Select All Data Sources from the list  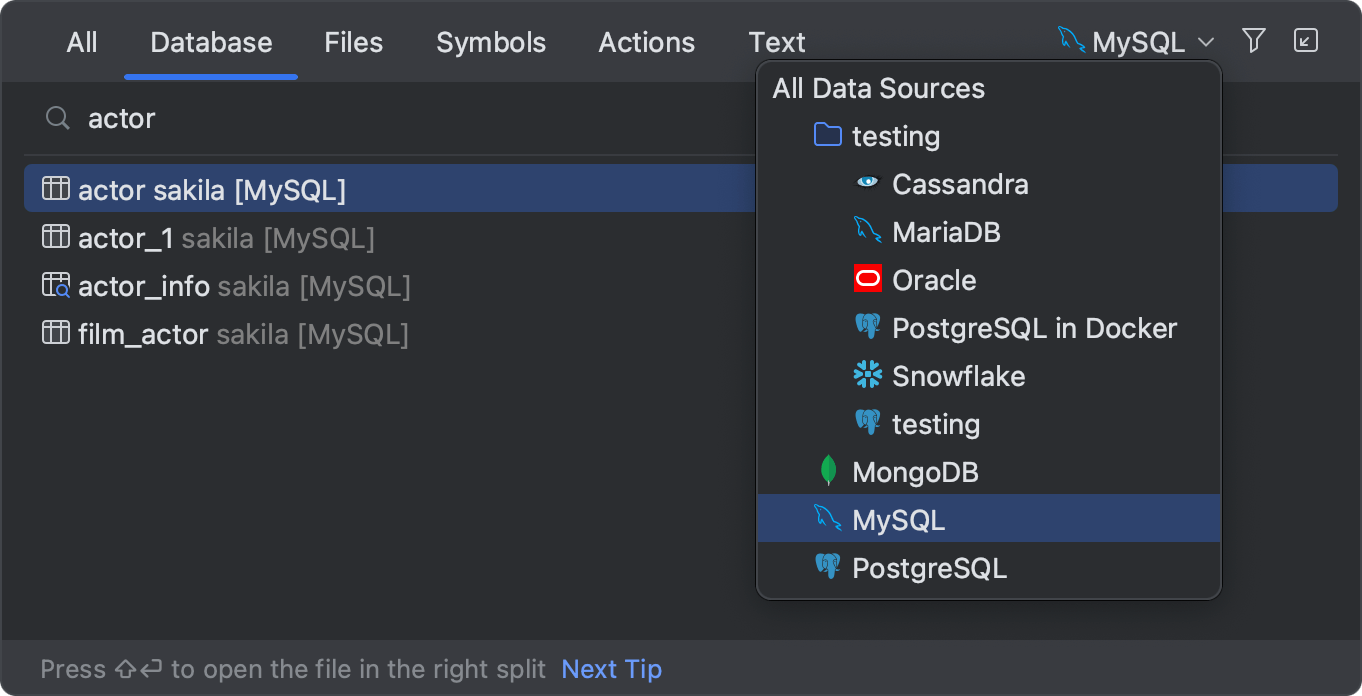pyautogui.click(x=878, y=88)
